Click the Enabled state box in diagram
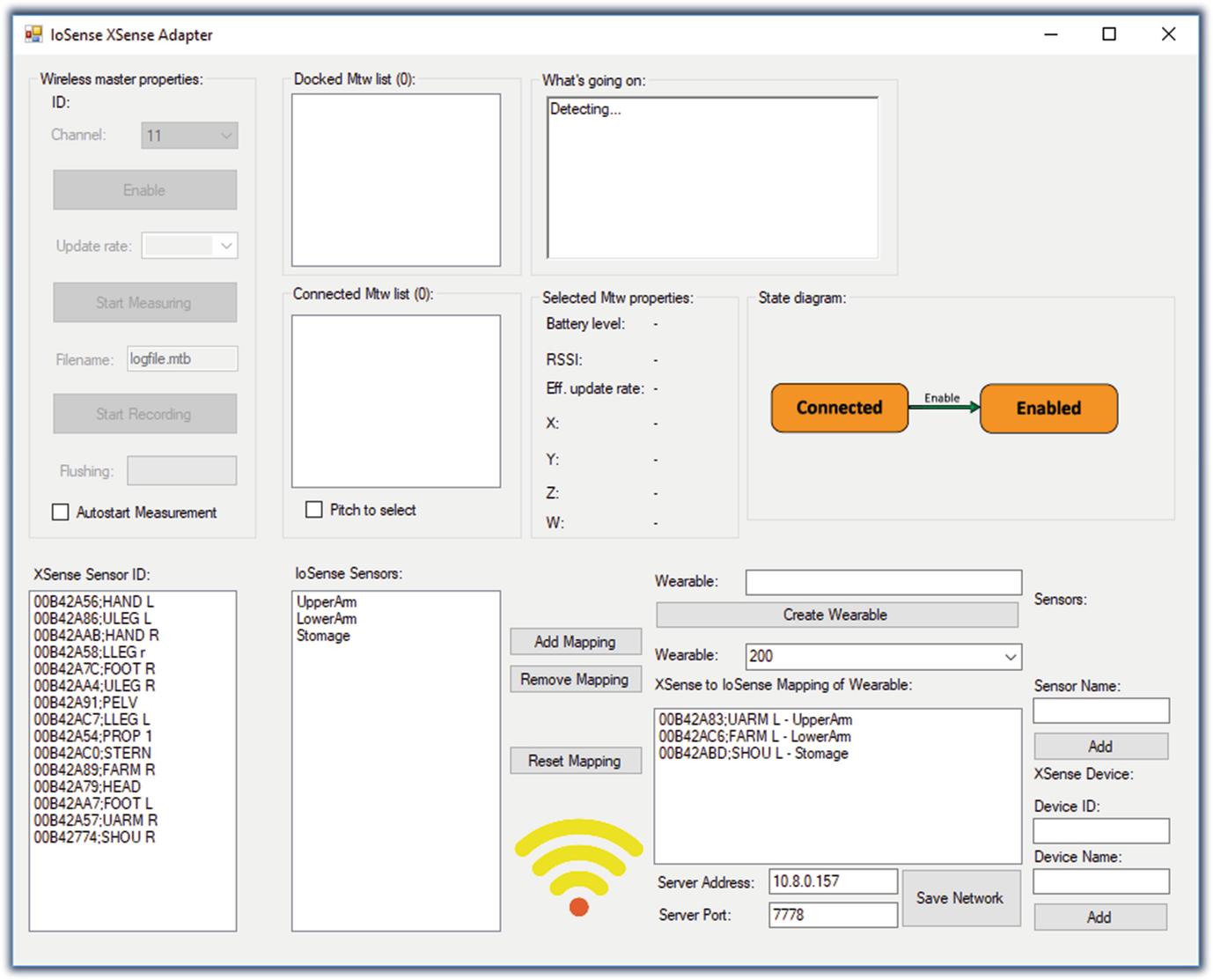The width and height of the screenshot is (1213, 980). (1048, 408)
